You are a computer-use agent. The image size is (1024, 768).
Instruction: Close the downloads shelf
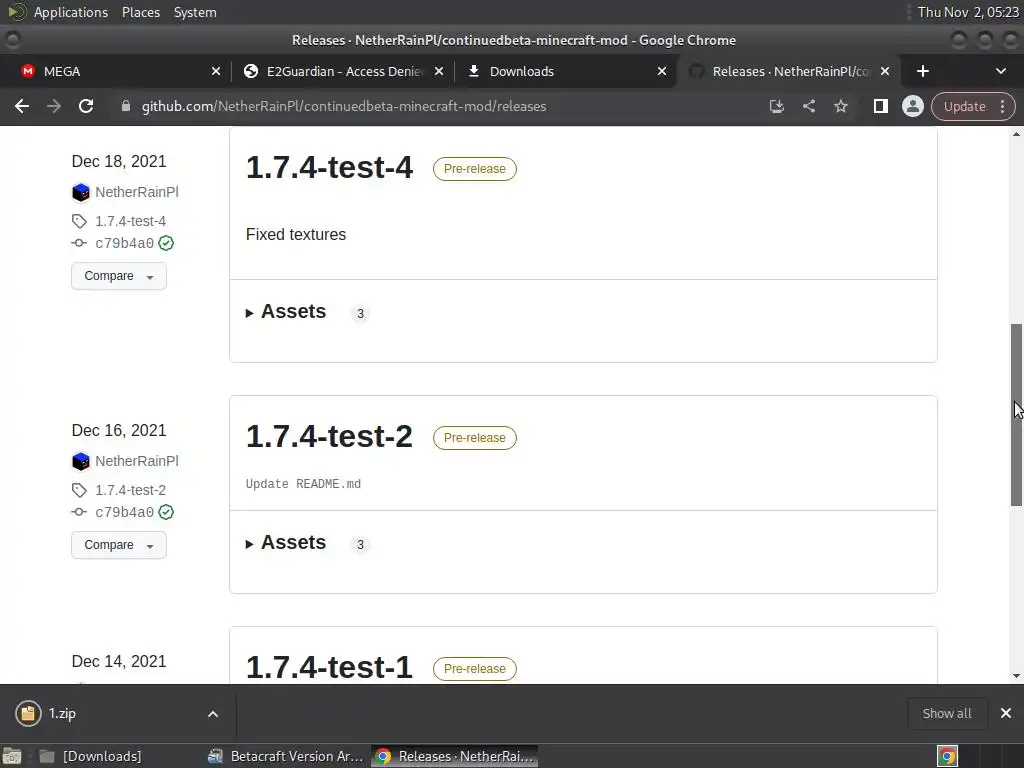tap(1006, 713)
